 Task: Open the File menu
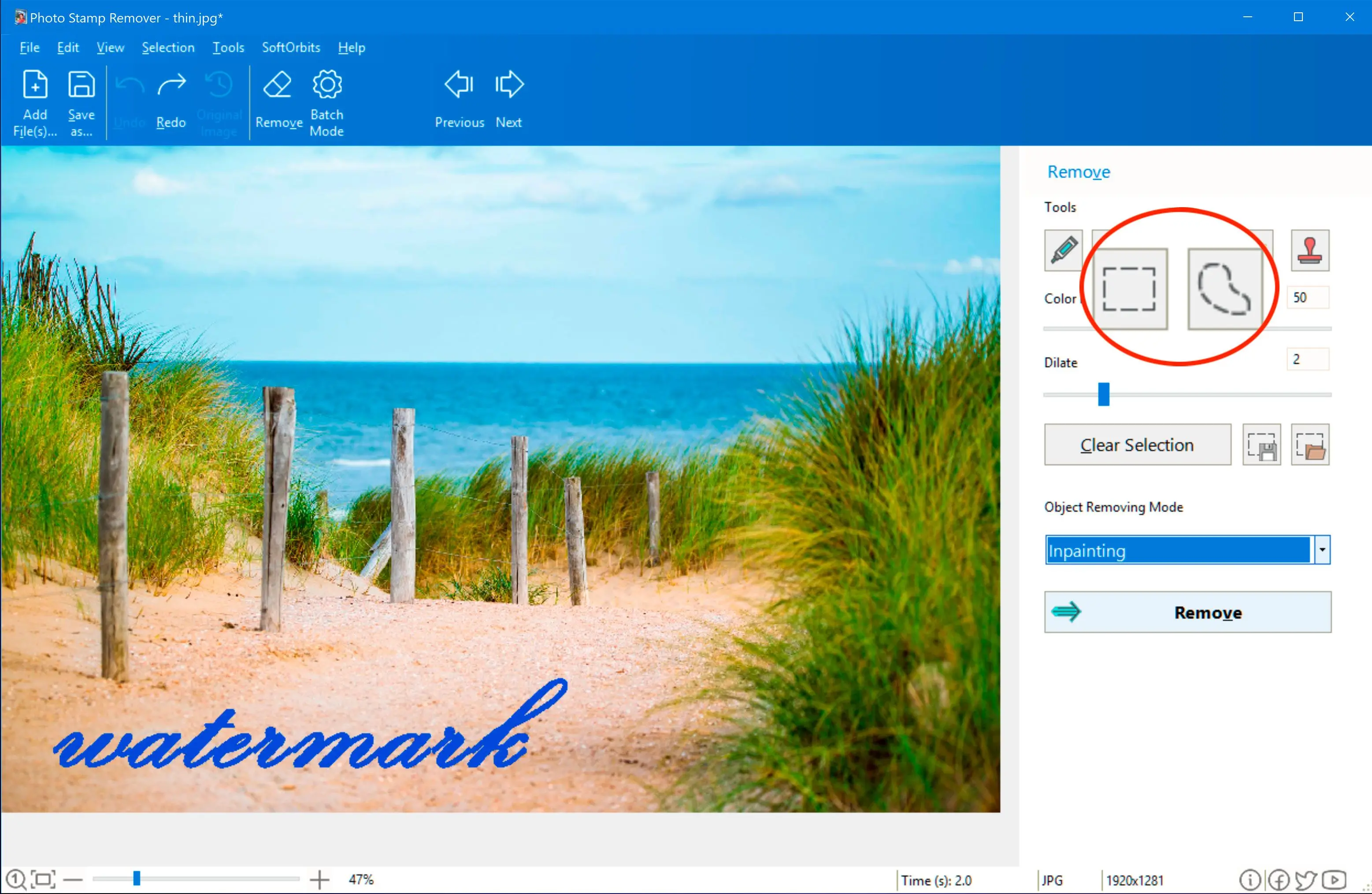pyautogui.click(x=29, y=47)
